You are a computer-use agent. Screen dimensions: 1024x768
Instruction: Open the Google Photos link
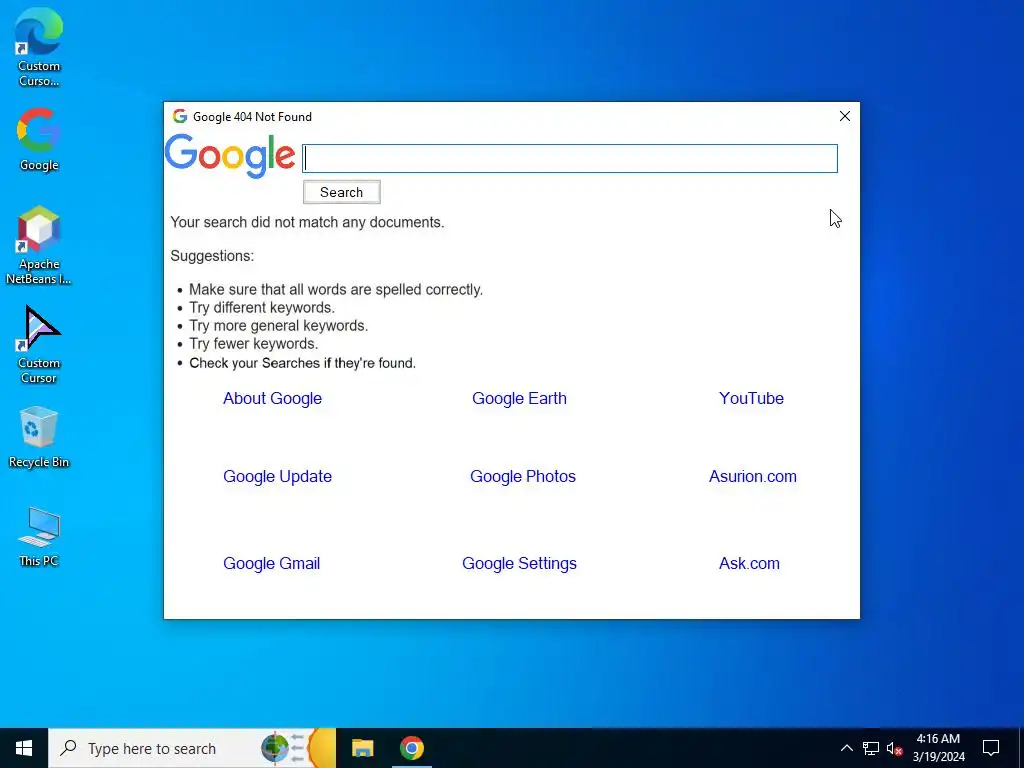tap(523, 476)
